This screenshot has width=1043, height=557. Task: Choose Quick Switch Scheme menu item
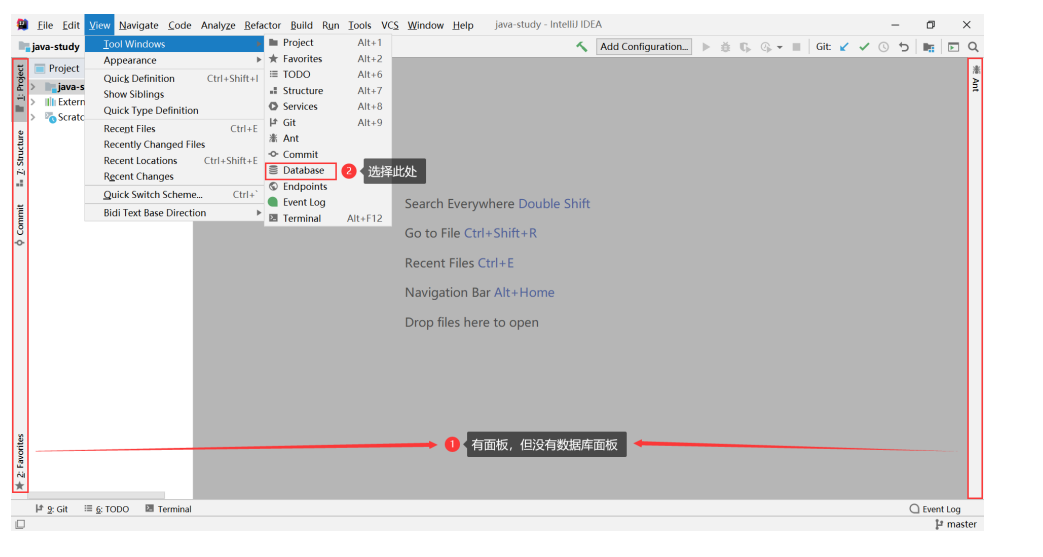pyautogui.click(x=174, y=195)
